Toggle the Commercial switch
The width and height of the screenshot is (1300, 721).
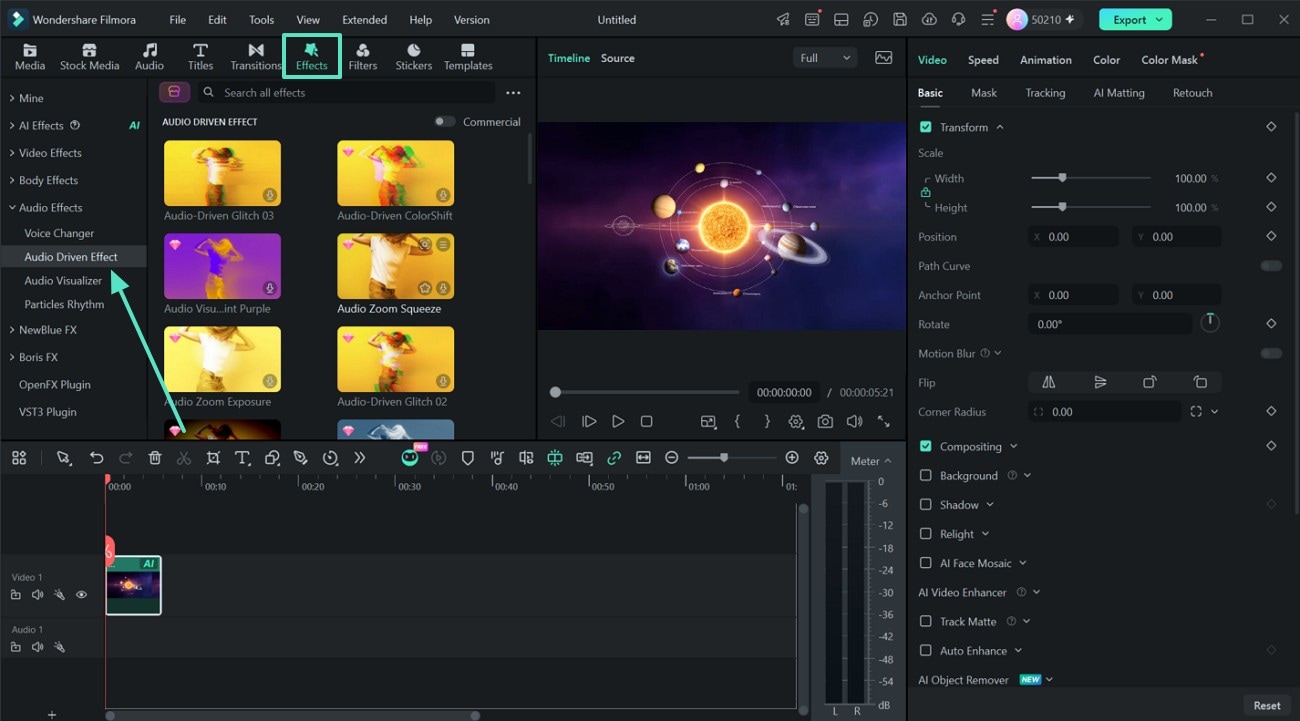pyautogui.click(x=445, y=122)
